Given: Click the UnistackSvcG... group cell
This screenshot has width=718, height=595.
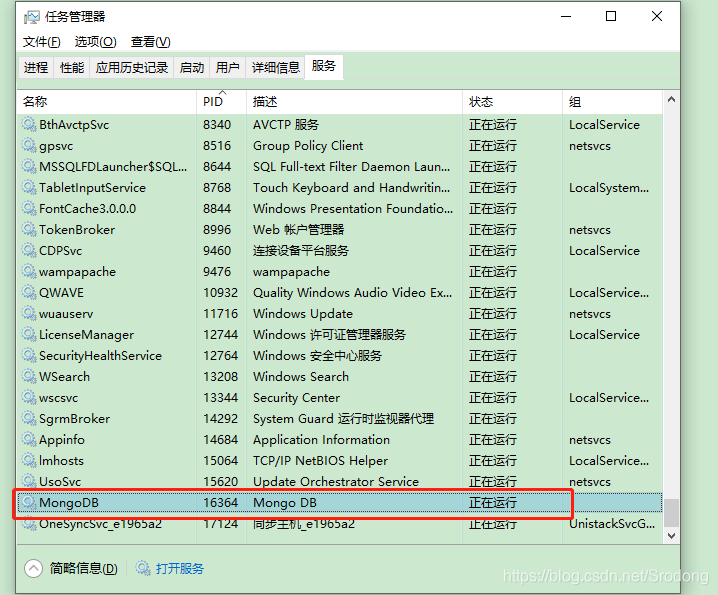Looking at the screenshot, I should point(612,524).
